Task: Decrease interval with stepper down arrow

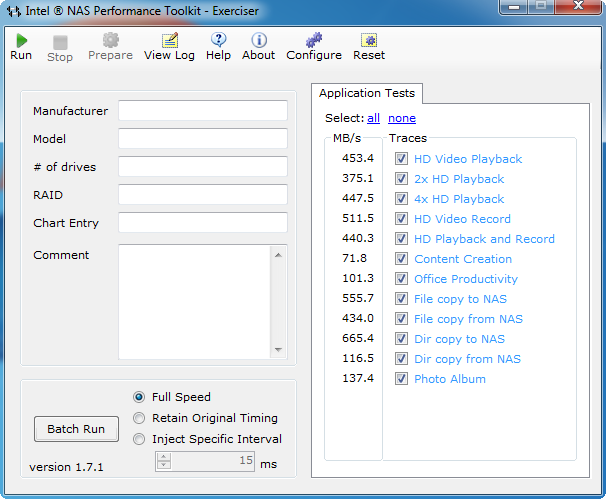Action: tap(164, 465)
